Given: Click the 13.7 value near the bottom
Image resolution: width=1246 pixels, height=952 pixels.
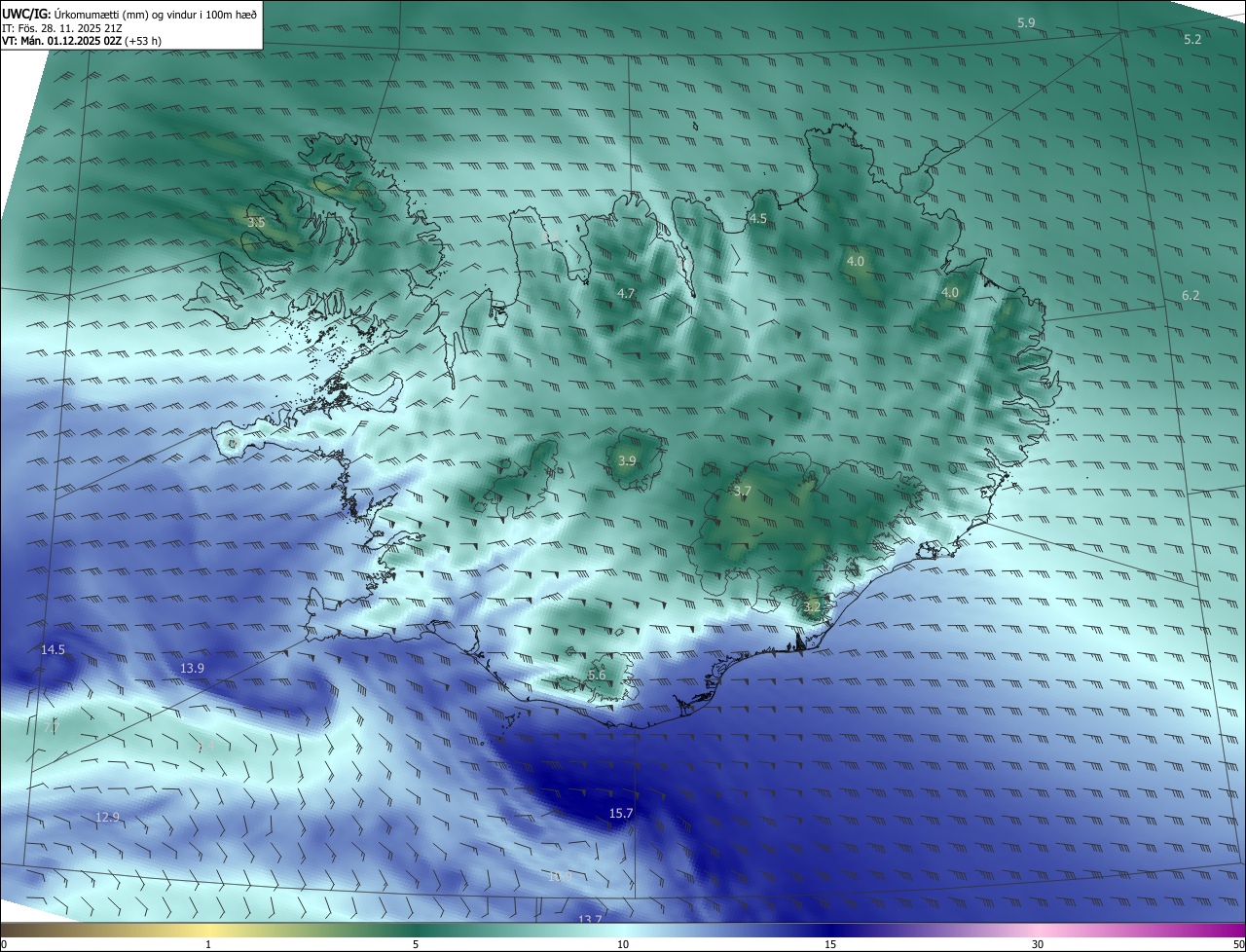Looking at the screenshot, I should [x=590, y=919].
